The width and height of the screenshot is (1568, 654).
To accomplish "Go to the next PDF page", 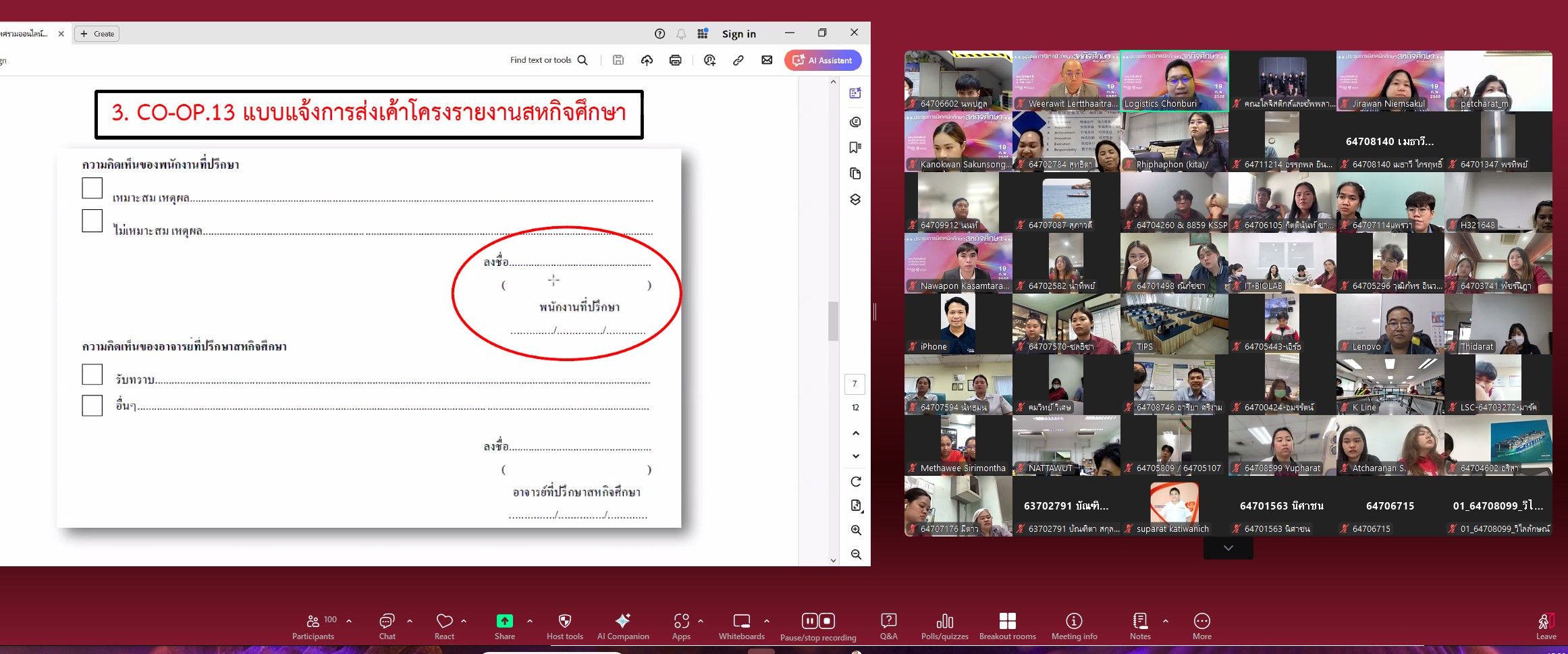I will [856, 456].
